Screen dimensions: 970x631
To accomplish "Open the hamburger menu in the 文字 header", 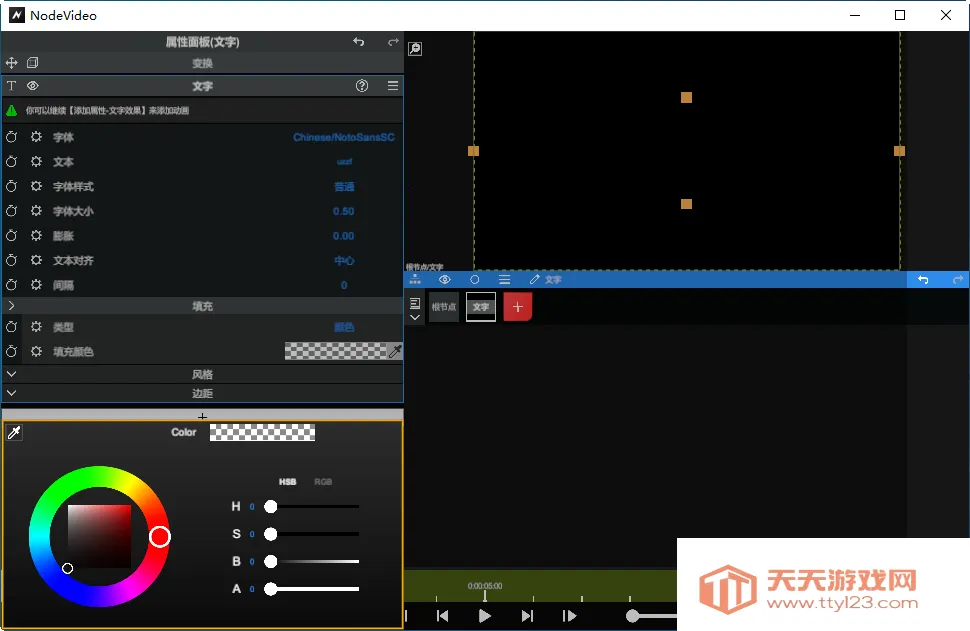I will click(394, 86).
